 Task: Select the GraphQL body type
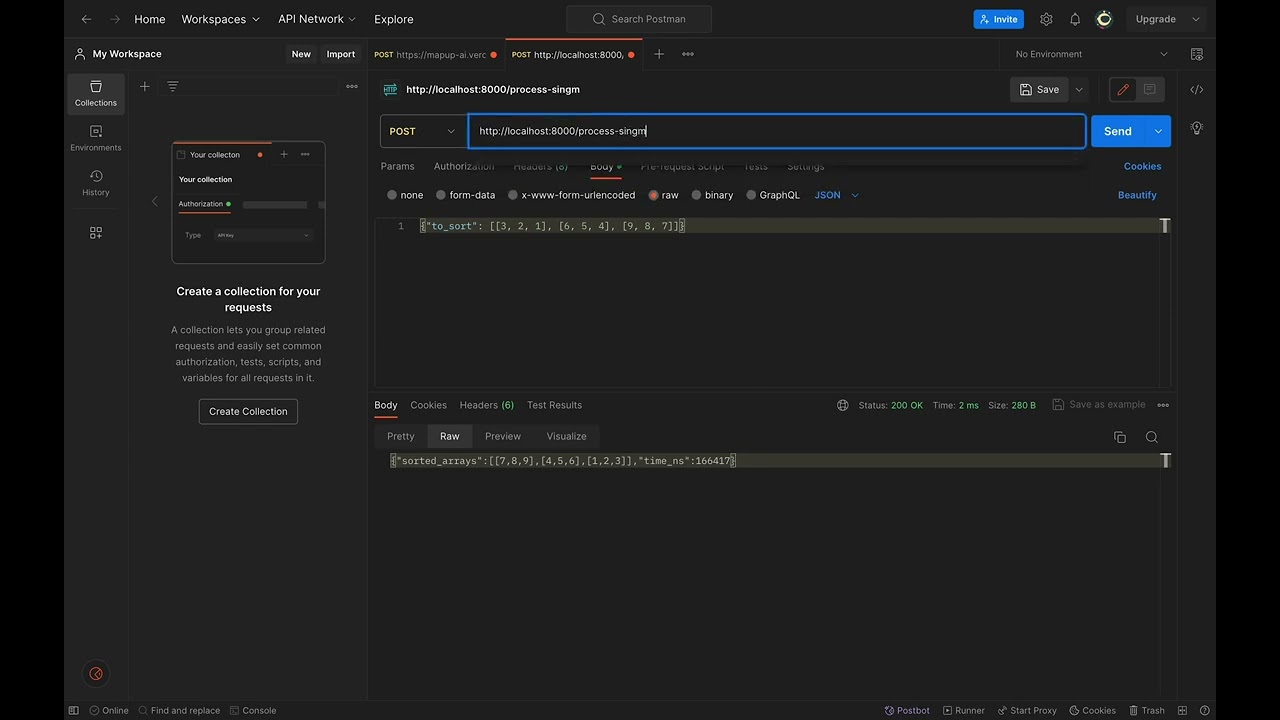point(751,195)
